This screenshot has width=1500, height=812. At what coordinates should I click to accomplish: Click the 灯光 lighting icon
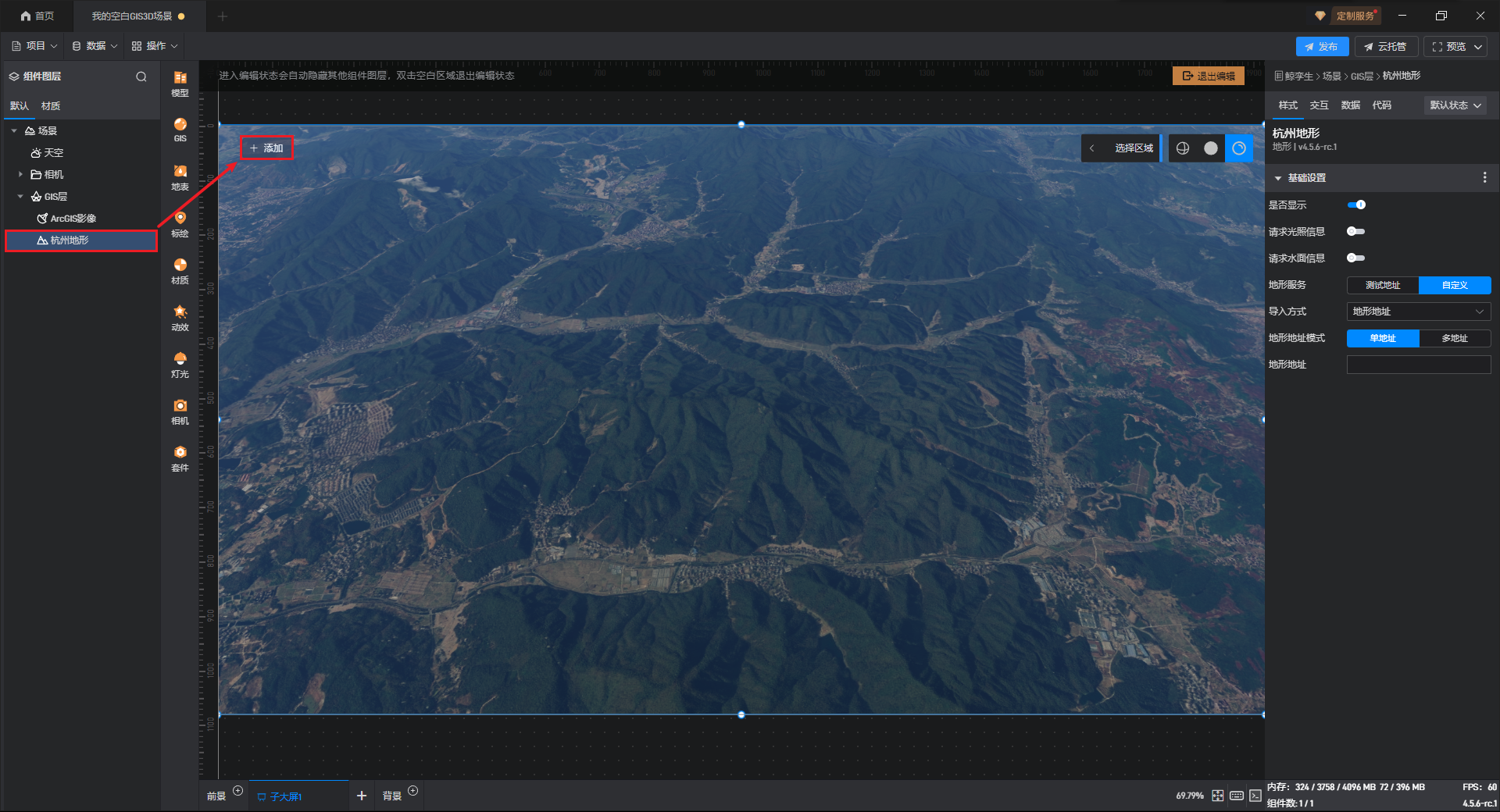(180, 364)
